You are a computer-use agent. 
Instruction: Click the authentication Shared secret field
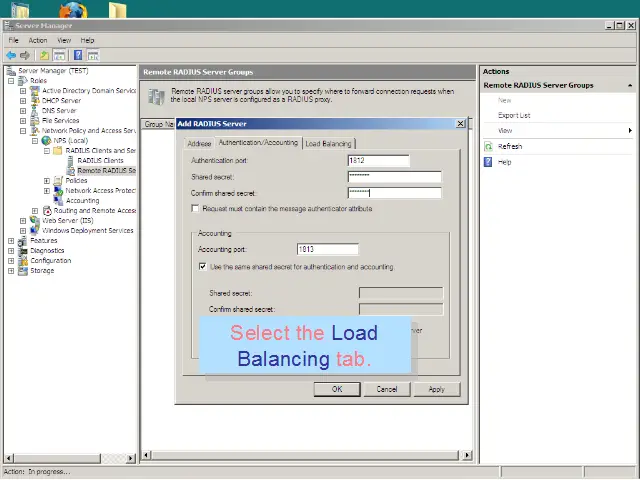point(394,176)
